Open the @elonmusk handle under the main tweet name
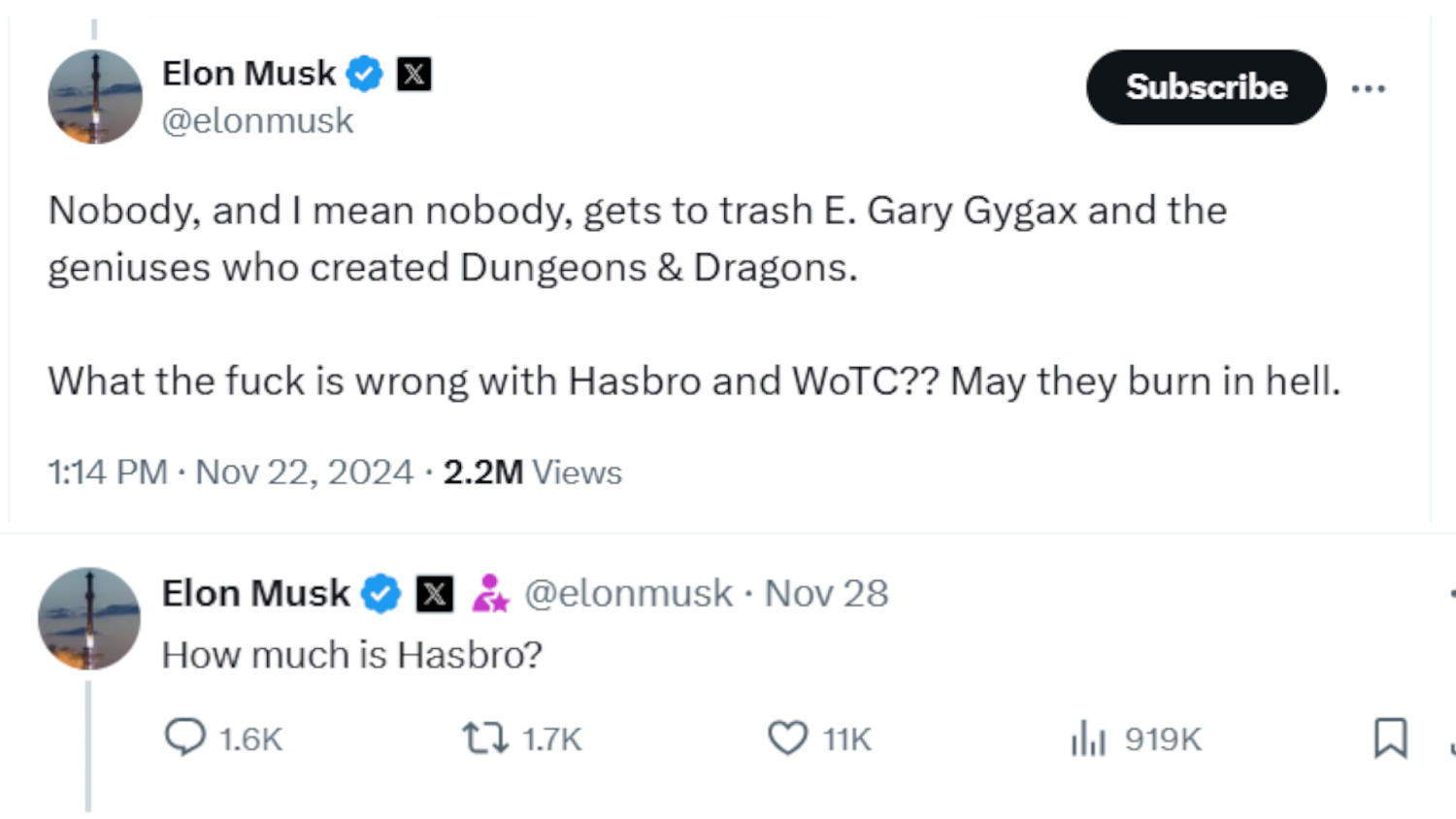This screenshot has width=1456, height=819. point(257,121)
